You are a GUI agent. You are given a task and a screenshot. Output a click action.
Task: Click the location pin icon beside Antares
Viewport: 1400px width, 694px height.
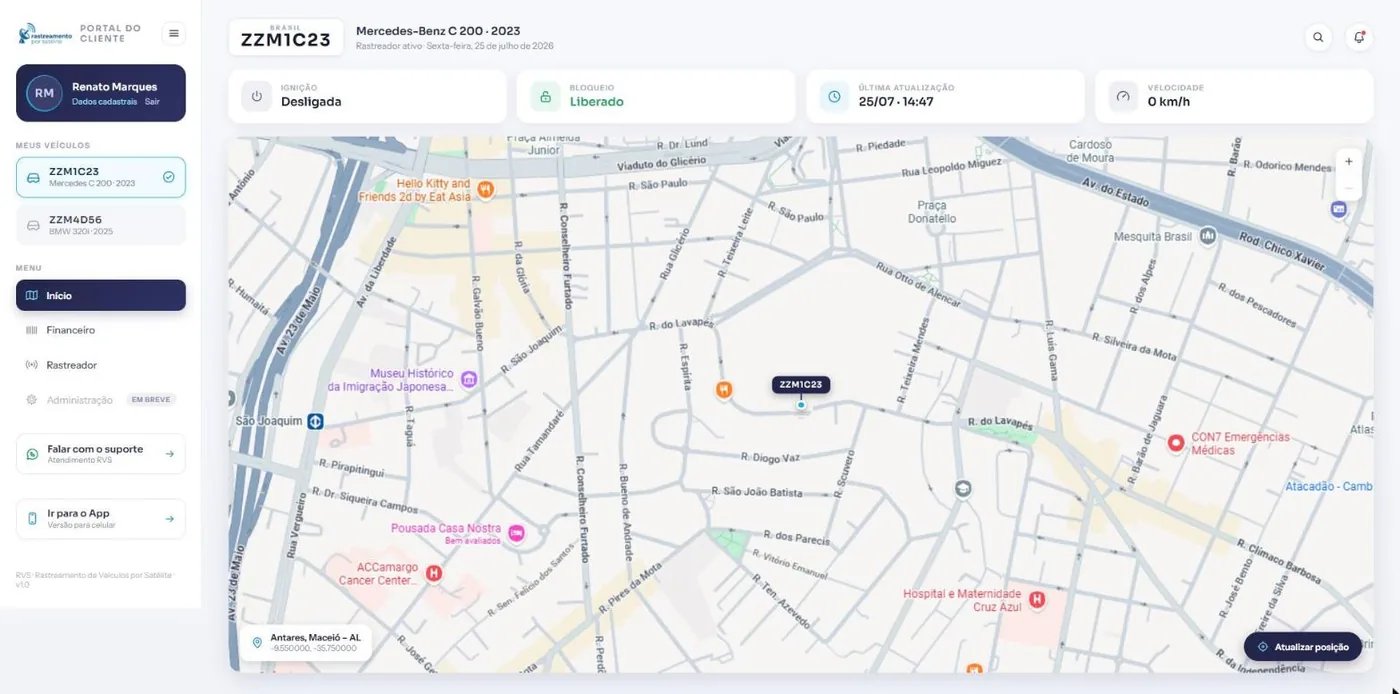click(257, 642)
